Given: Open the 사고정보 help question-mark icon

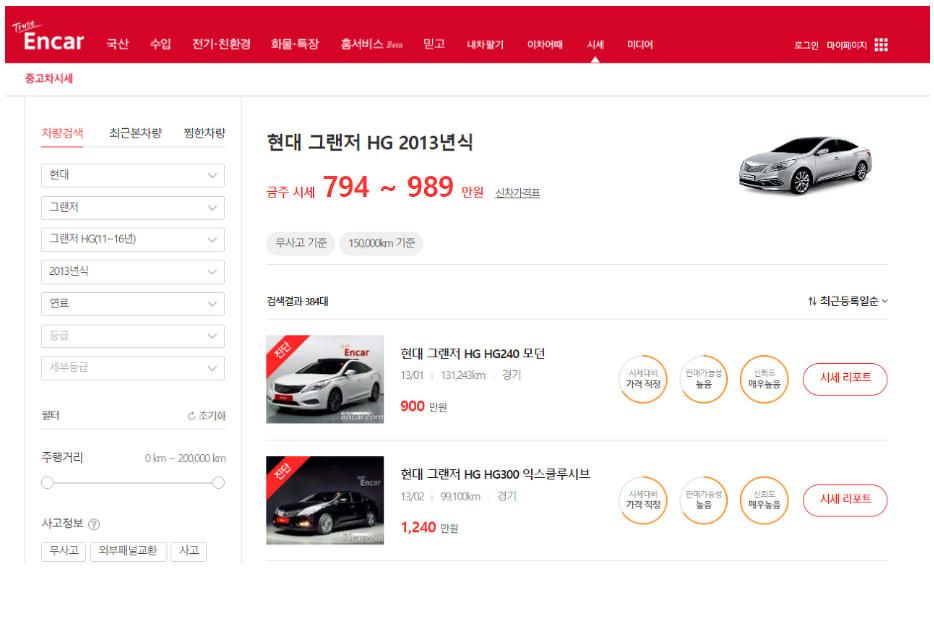Looking at the screenshot, I should coord(94,524).
